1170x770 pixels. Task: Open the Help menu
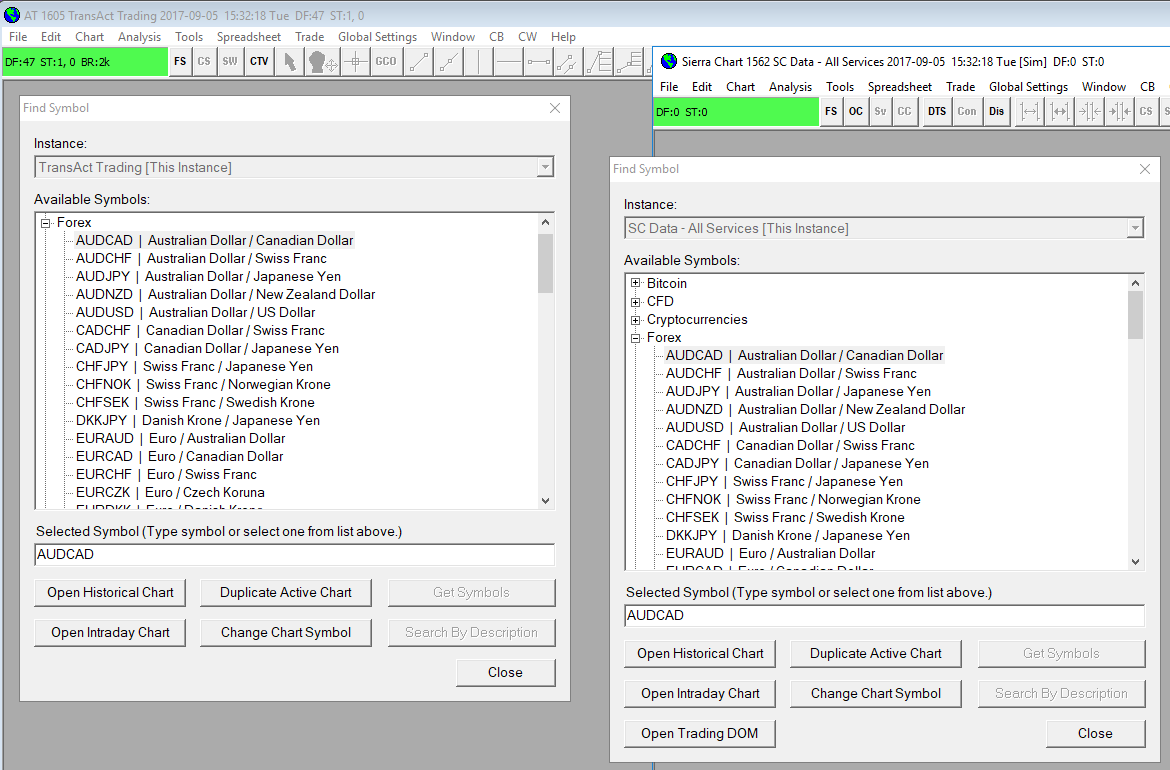click(563, 37)
